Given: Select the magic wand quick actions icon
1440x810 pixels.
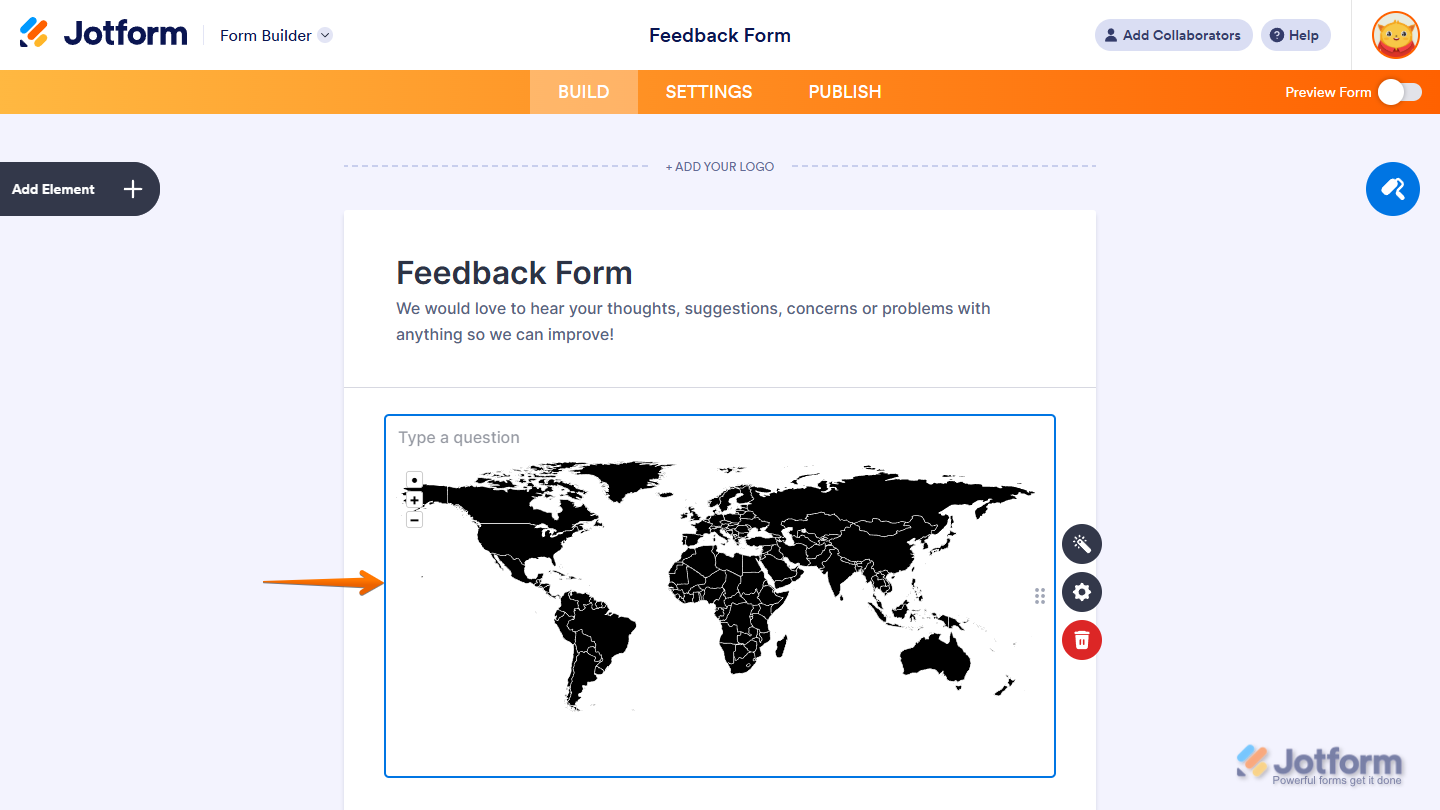Looking at the screenshot, I should coord(1081,544).
